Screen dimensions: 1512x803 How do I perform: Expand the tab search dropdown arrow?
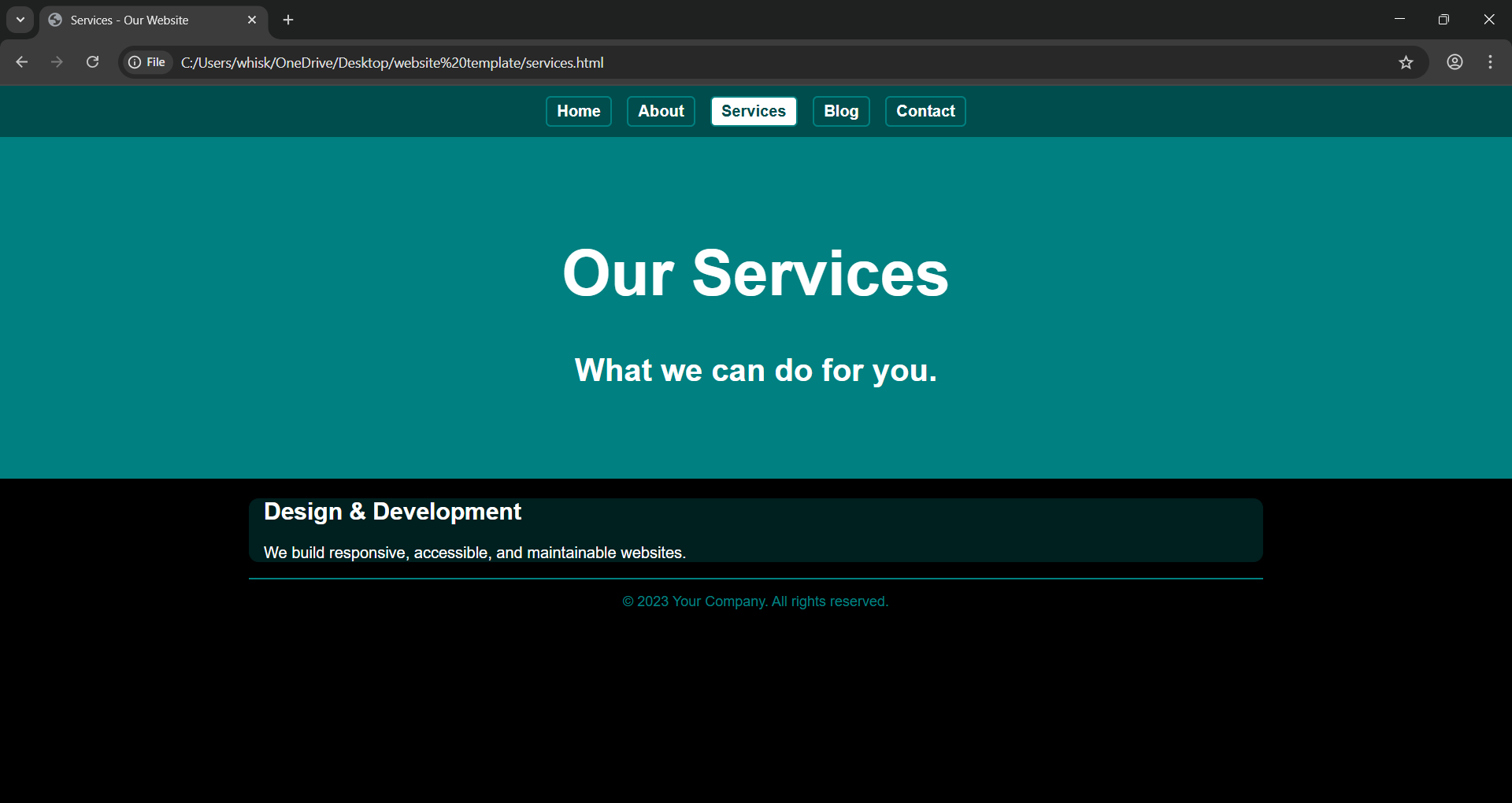click(20, 20)
